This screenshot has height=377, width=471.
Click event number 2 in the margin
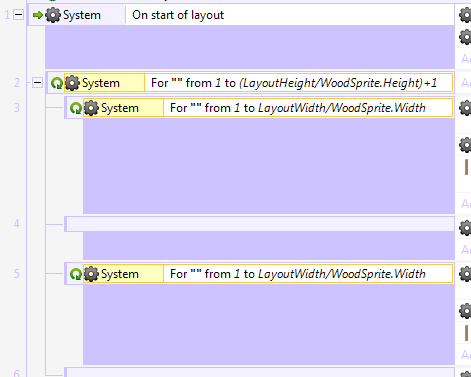(17, 83)
